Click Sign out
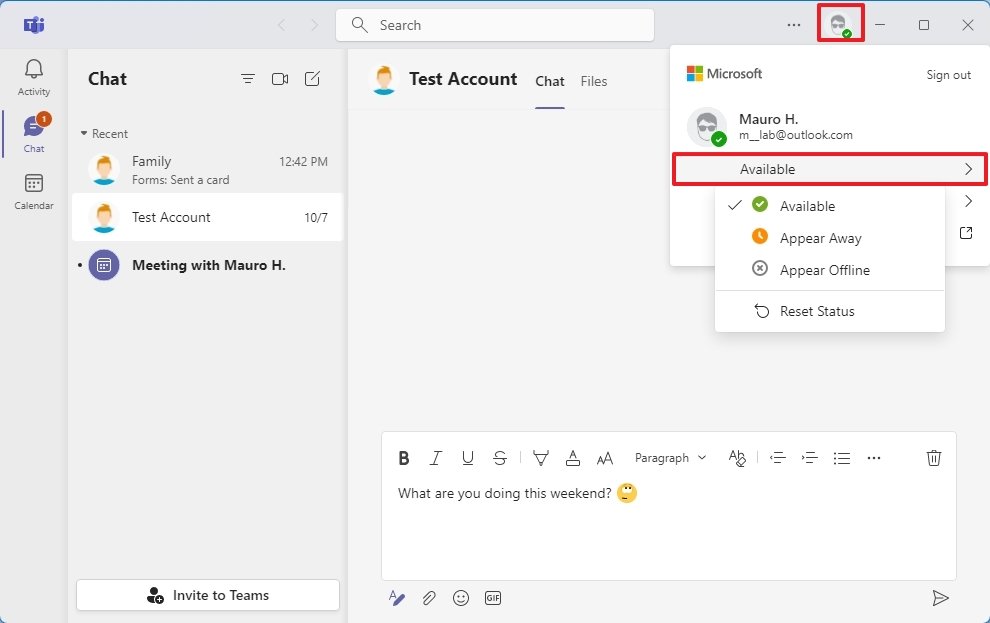 pos(948,74)
